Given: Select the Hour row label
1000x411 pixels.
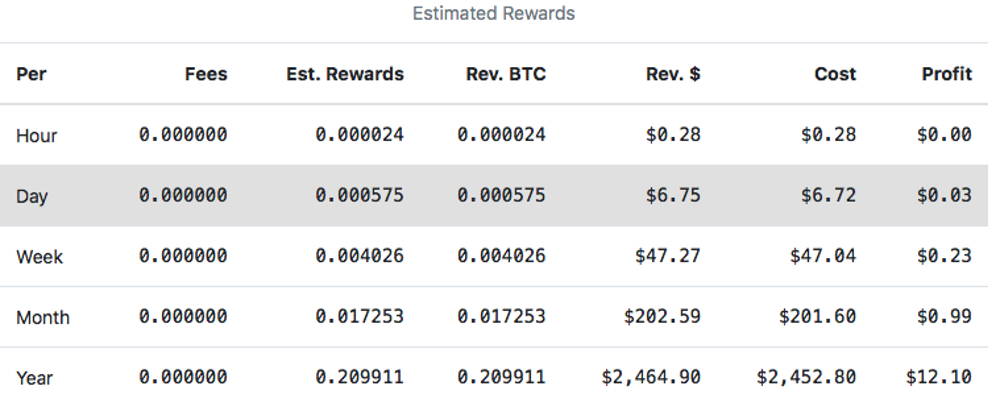Looking at the screenshot, I should pyautogui.click(x=36, y=135).
